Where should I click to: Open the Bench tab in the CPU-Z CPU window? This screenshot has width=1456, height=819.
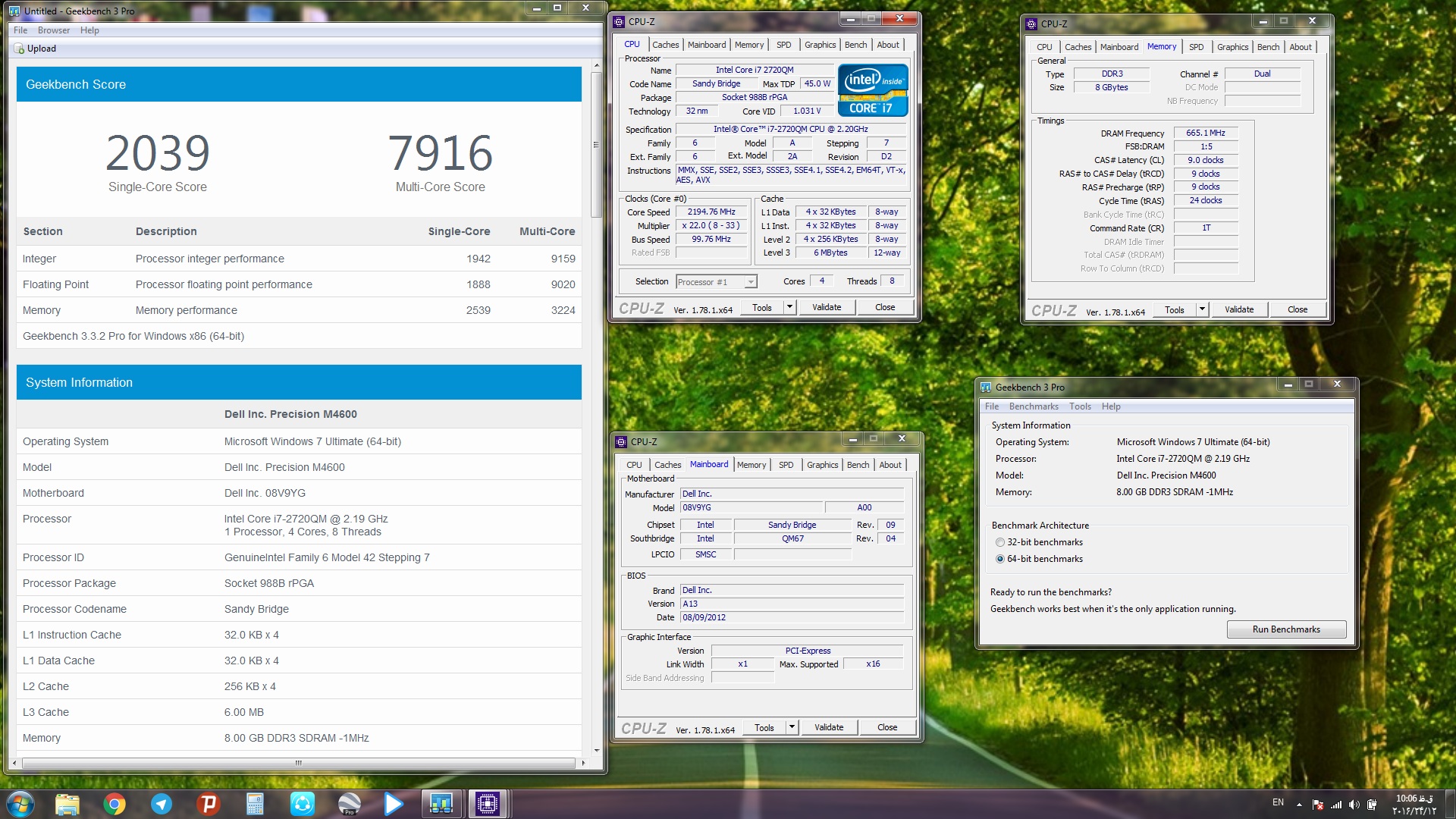pos(855,45)
